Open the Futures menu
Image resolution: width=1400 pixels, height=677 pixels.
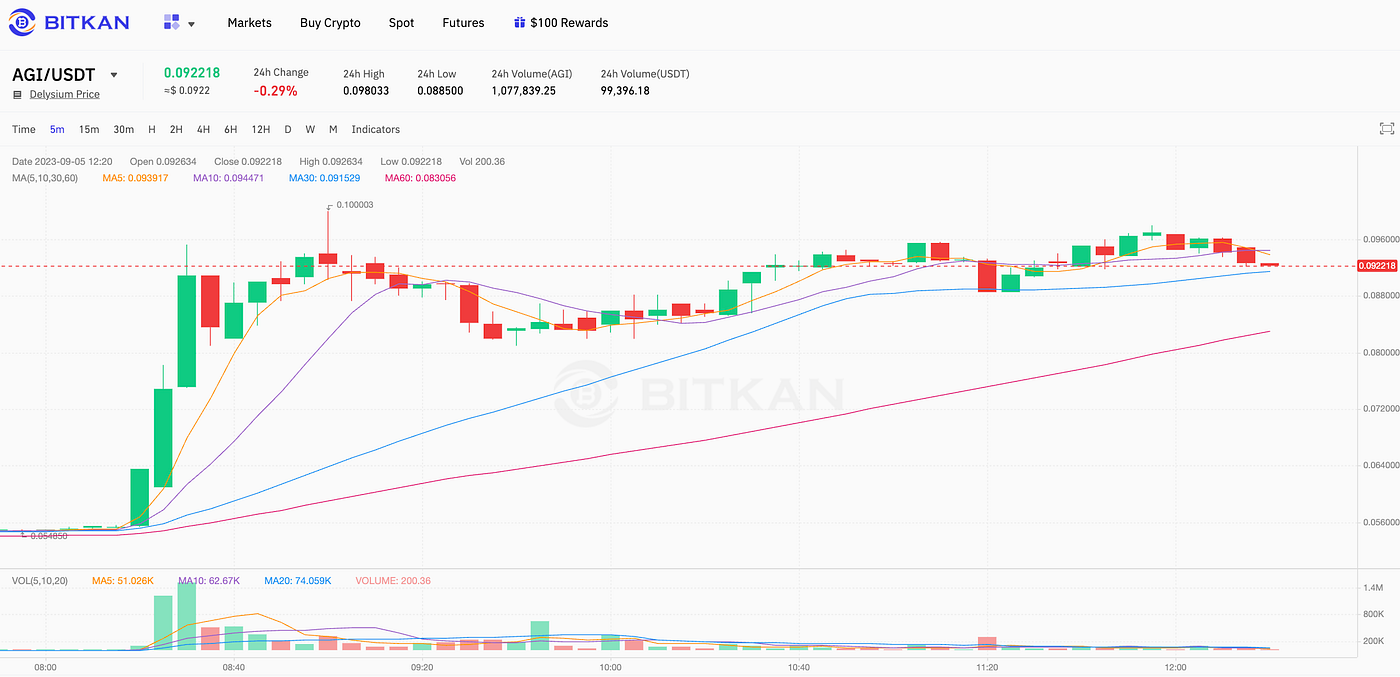(463, 22)
